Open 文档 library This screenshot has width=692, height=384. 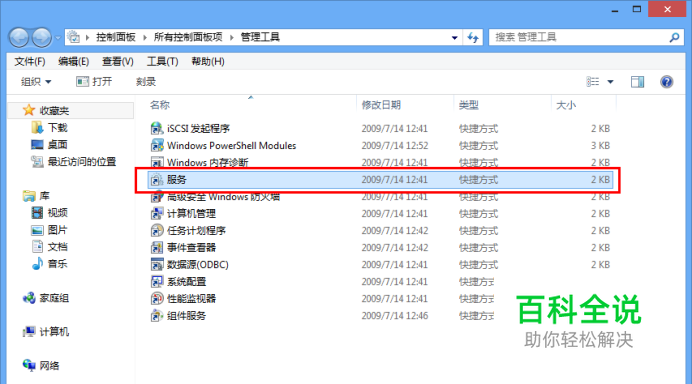pos(57,247)
